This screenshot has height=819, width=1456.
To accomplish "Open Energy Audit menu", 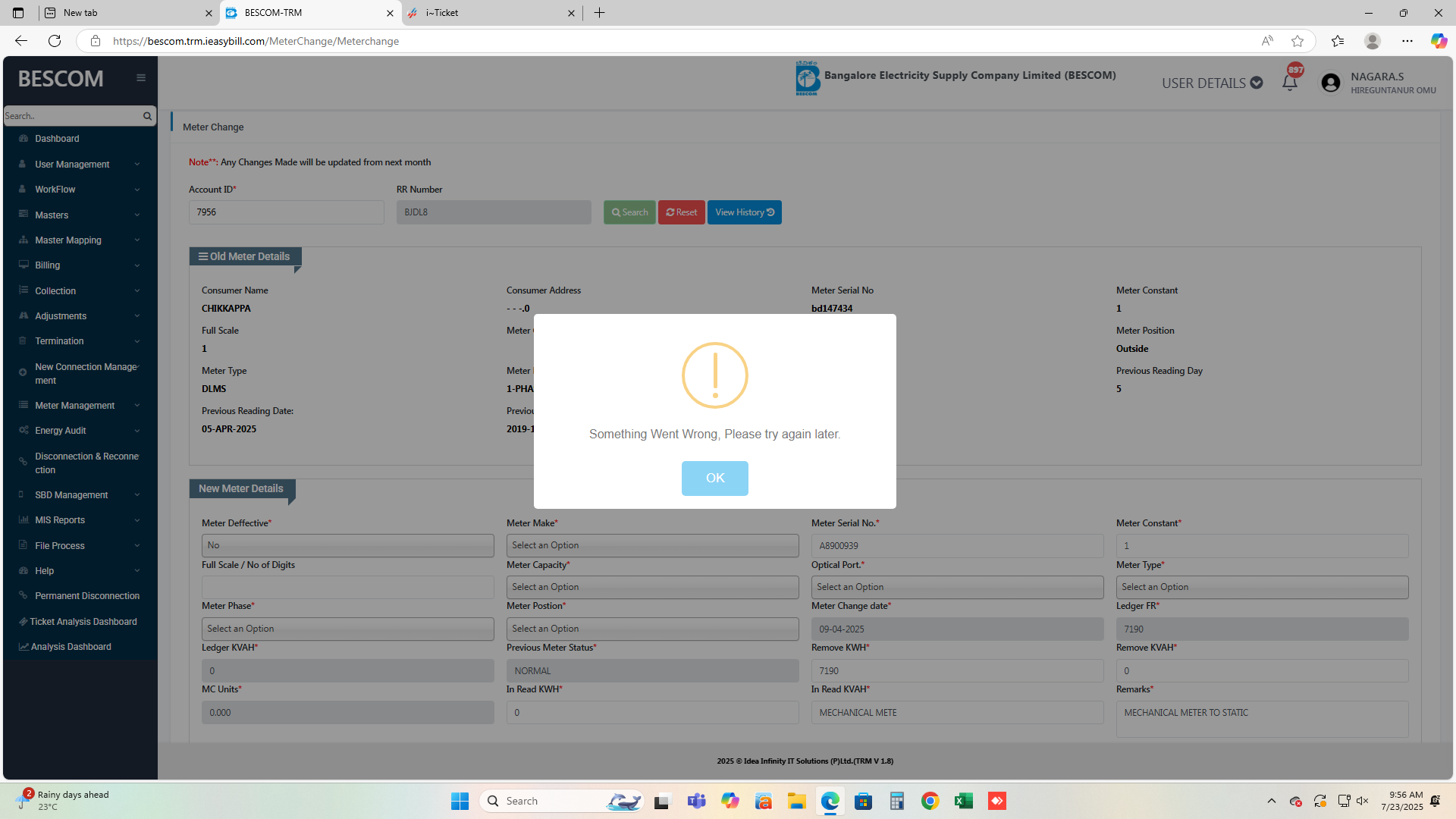I will click(x=80, y=431).
